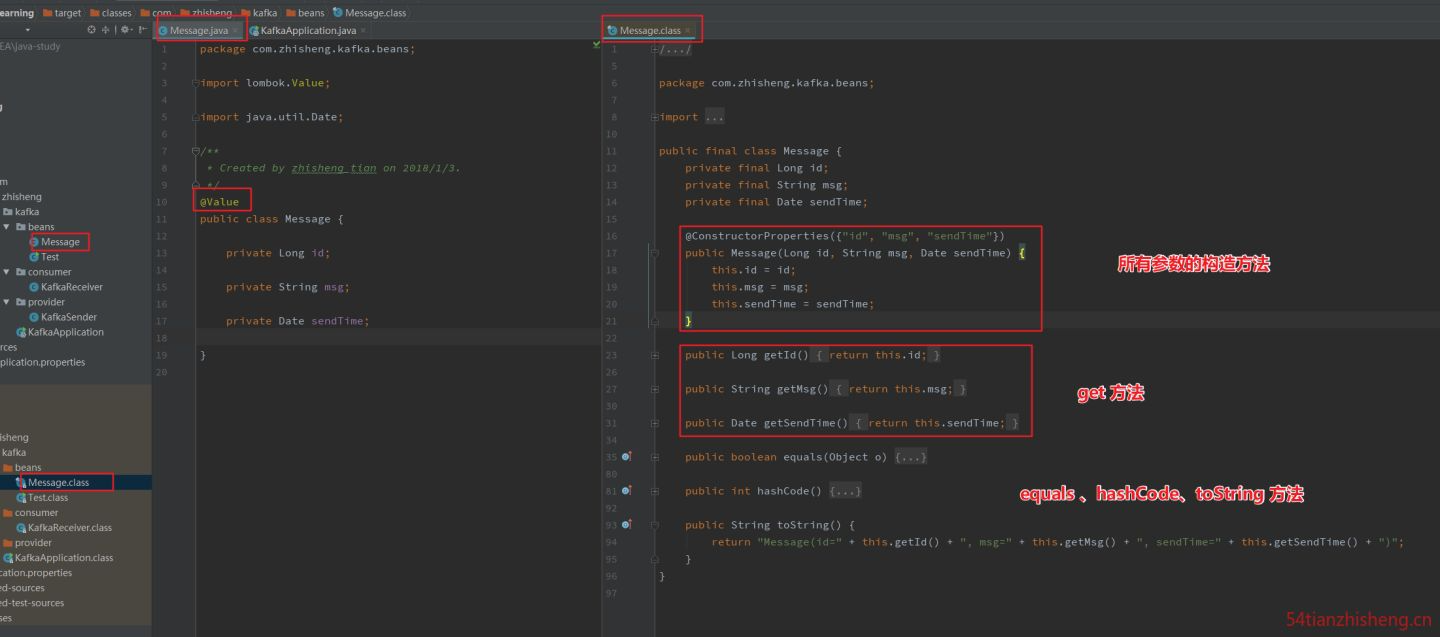The height and width of the screenshot is (637, 1440).
Task: Click the toString return statement line
Action: 1057,542
